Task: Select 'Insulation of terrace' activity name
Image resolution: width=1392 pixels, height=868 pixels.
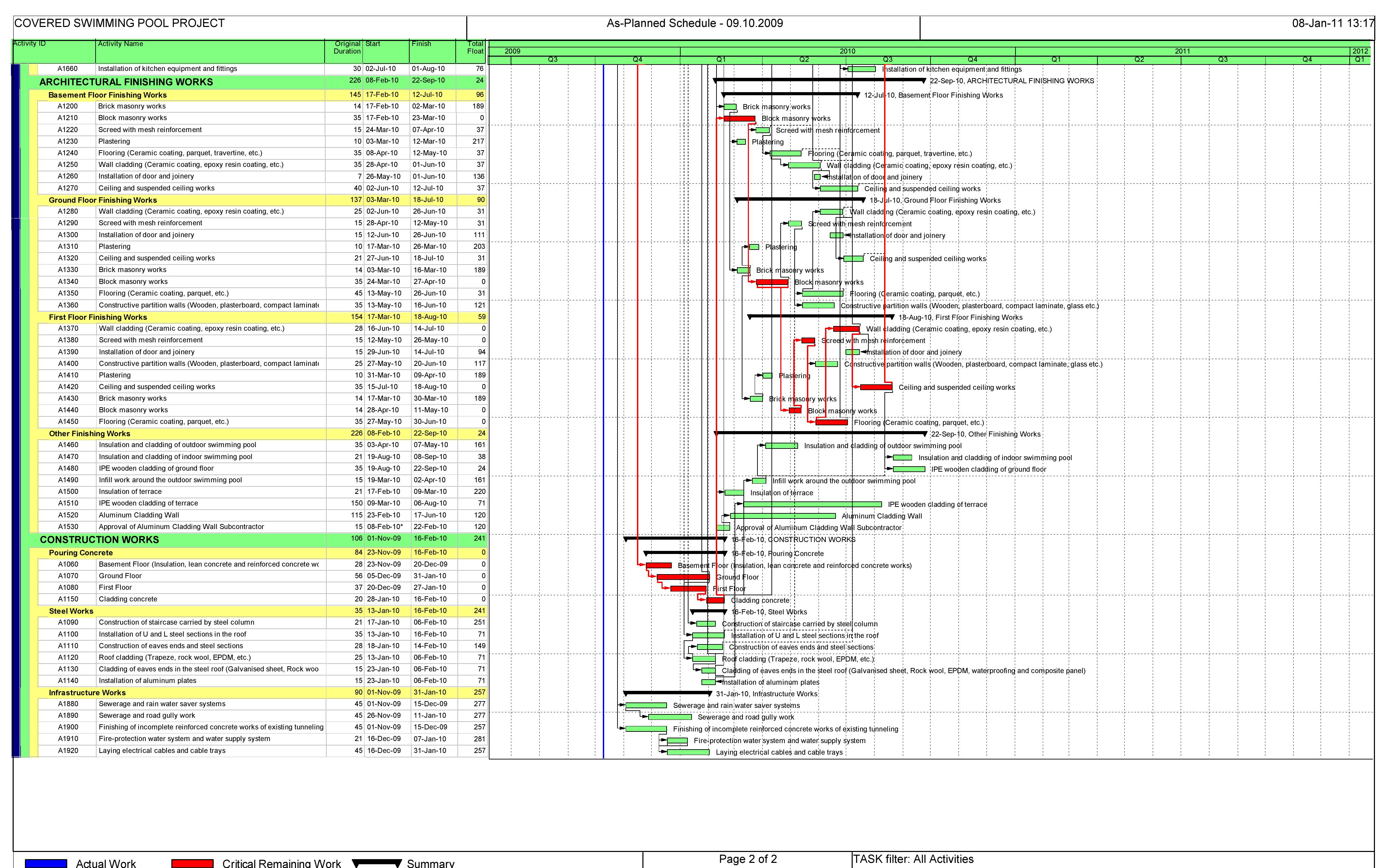Action: click(130, 492)
